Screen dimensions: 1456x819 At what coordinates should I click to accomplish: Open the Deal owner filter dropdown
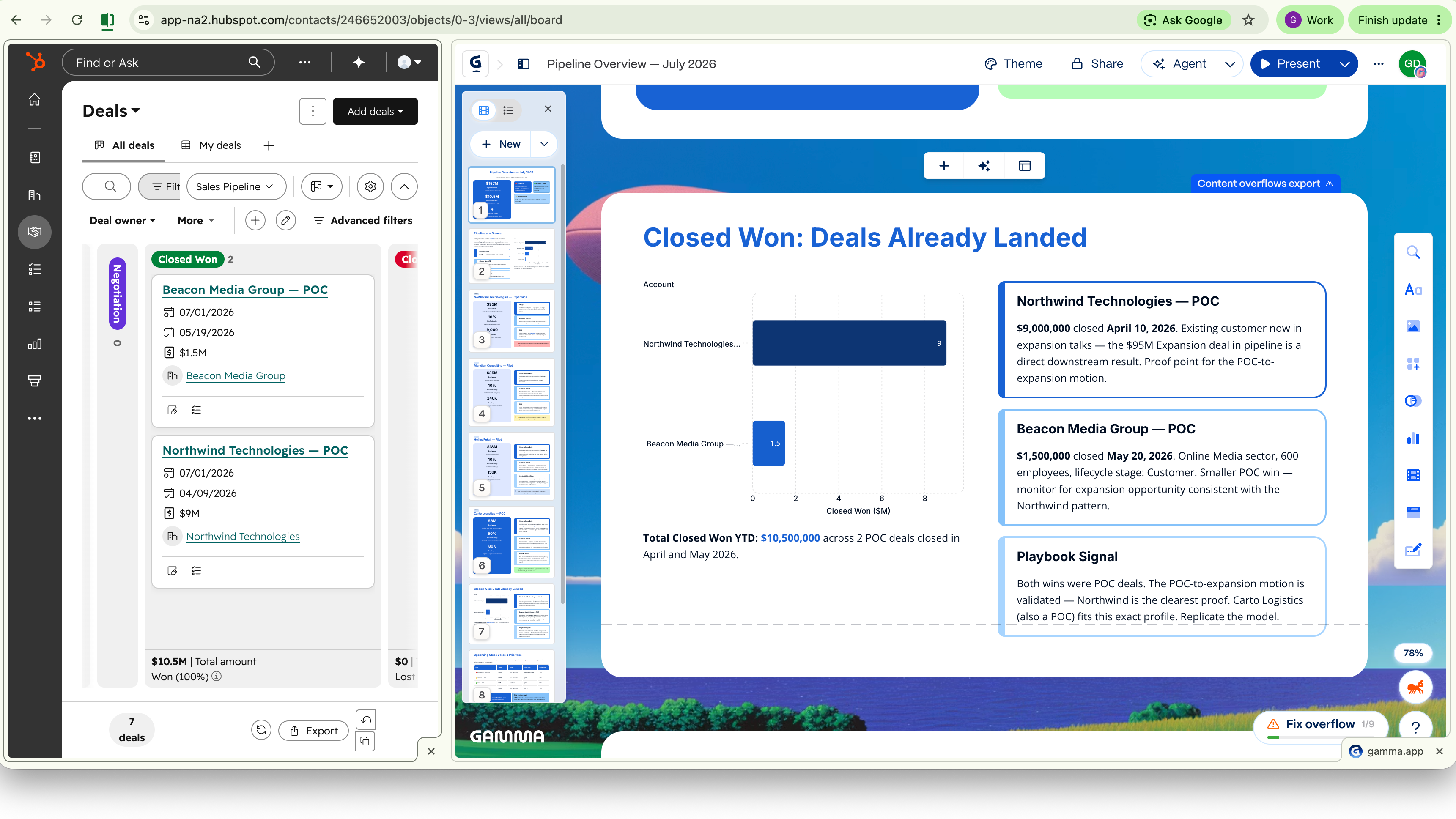(122, 220)
